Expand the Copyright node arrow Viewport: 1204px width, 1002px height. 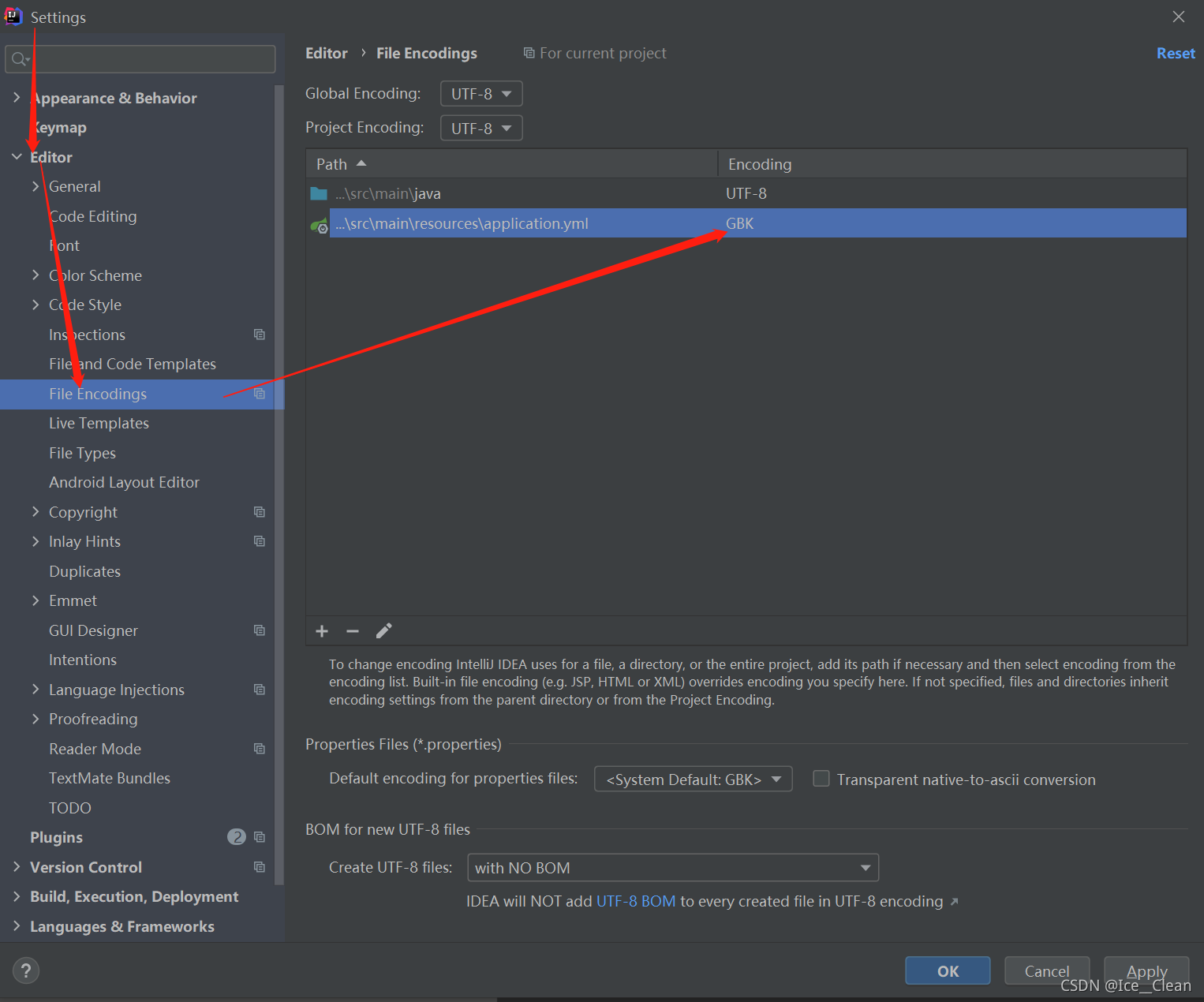click(x=36, y=512)
